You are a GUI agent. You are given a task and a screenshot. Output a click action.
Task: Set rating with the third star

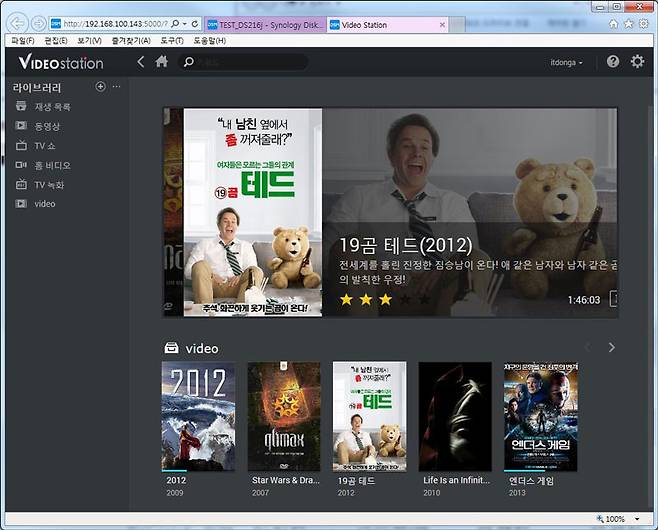tap(385, 299)
